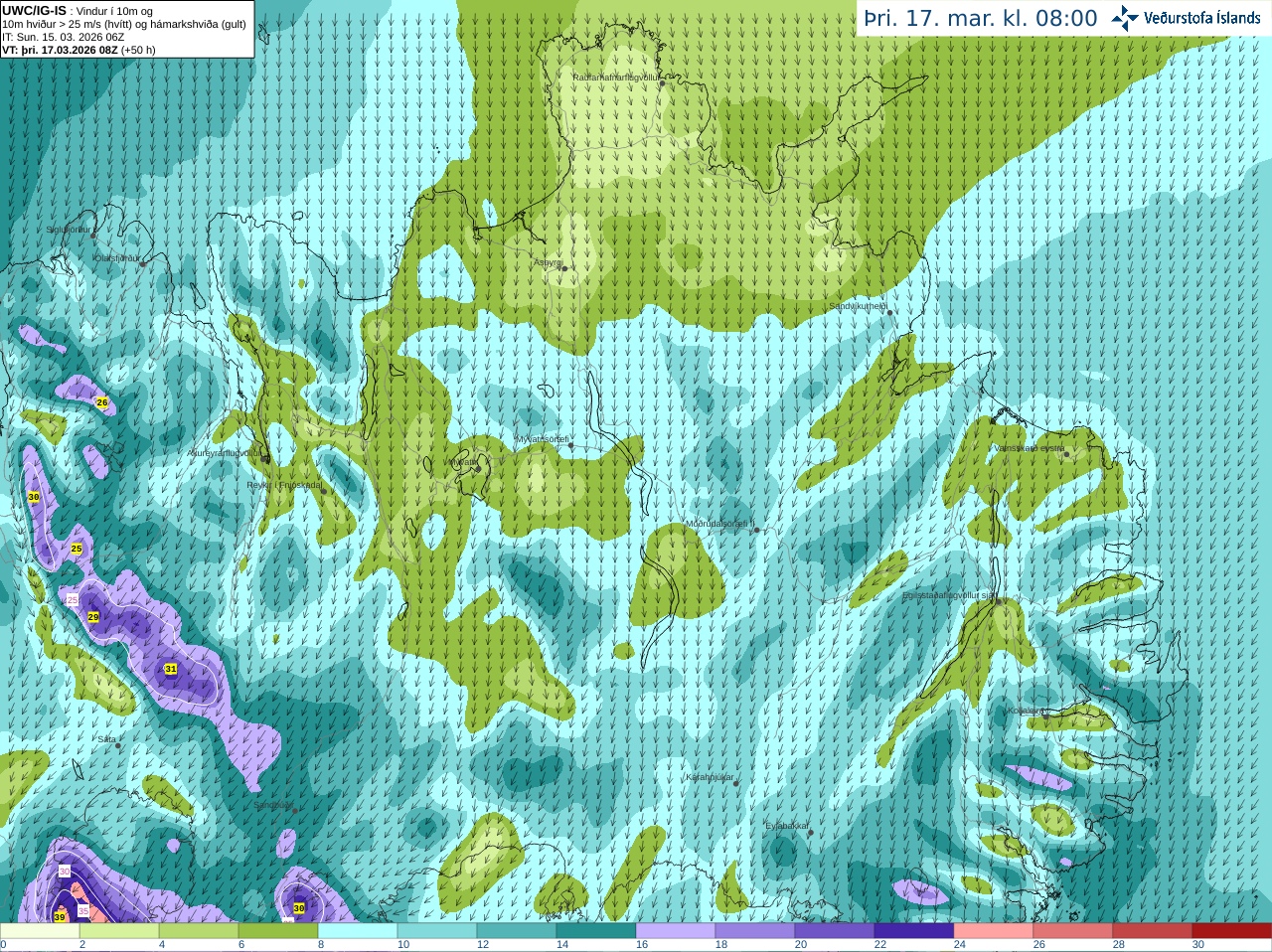Click the UWC/IG-IS model title
This screenshot has width=1272, height=952.
[x=34, y=11]
